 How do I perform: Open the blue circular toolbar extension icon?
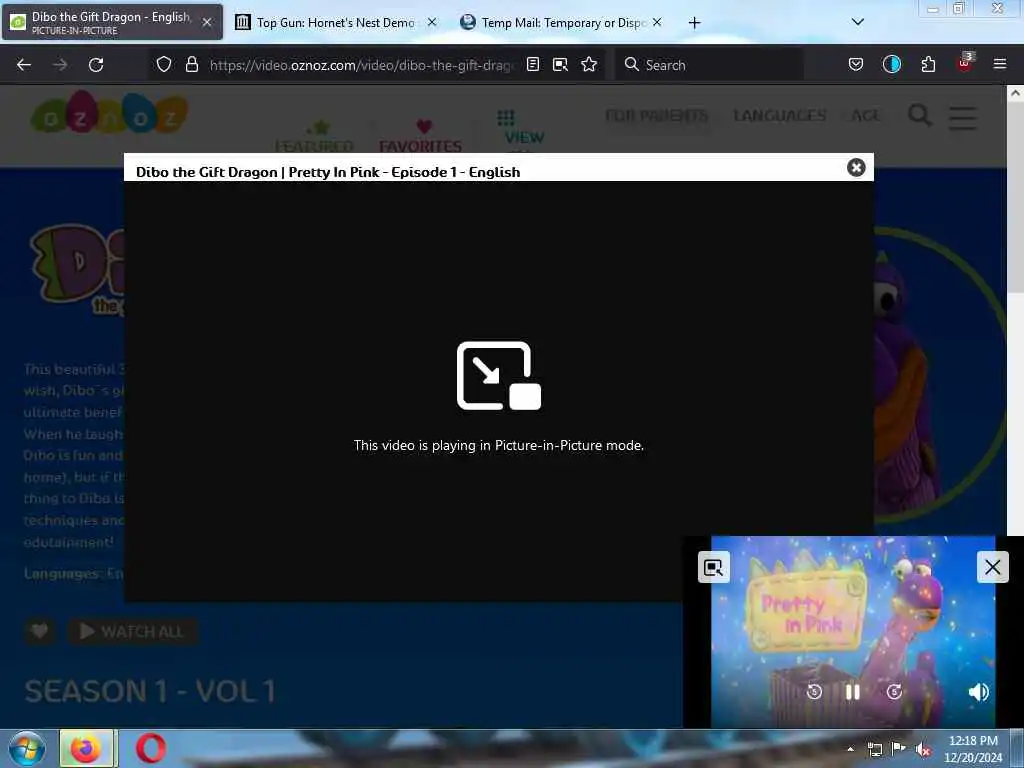[891, 64]
